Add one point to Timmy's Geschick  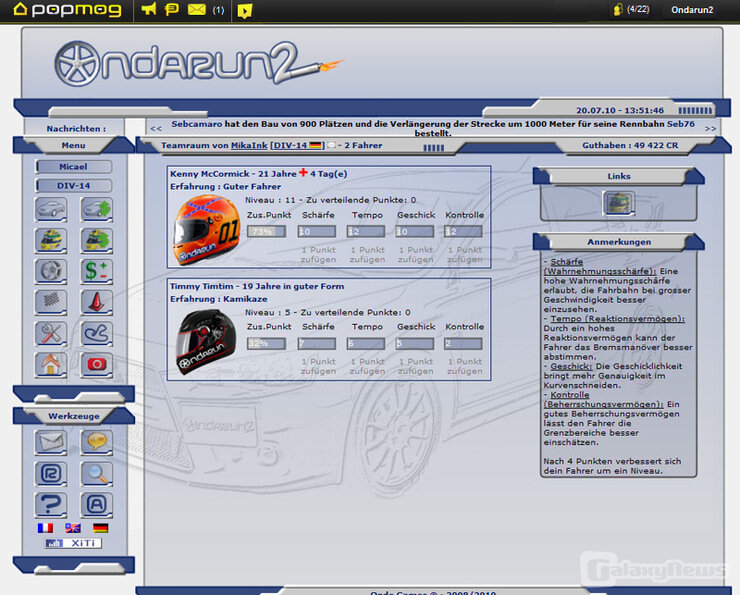click(x=415, y=366)
